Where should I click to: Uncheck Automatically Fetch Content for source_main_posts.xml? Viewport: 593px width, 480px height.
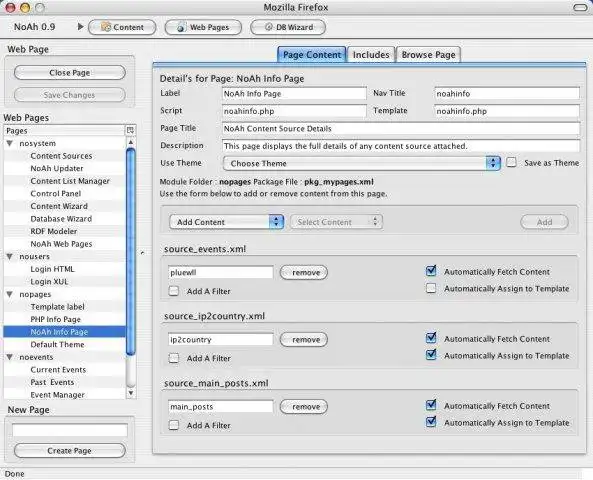point(431,405)
